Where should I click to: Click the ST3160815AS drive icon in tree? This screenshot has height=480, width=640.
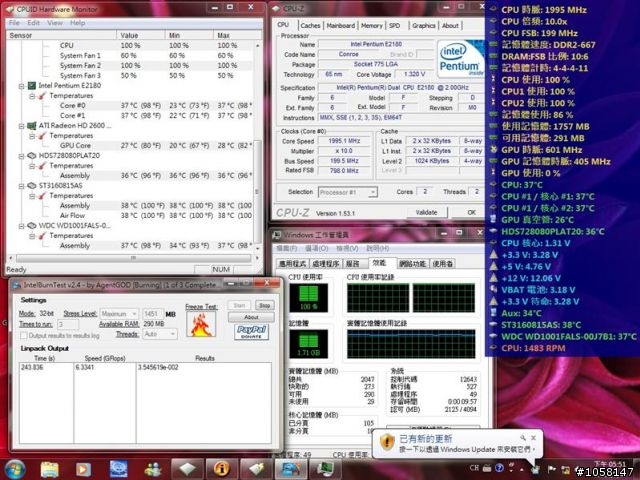click(x=32, y=186)
